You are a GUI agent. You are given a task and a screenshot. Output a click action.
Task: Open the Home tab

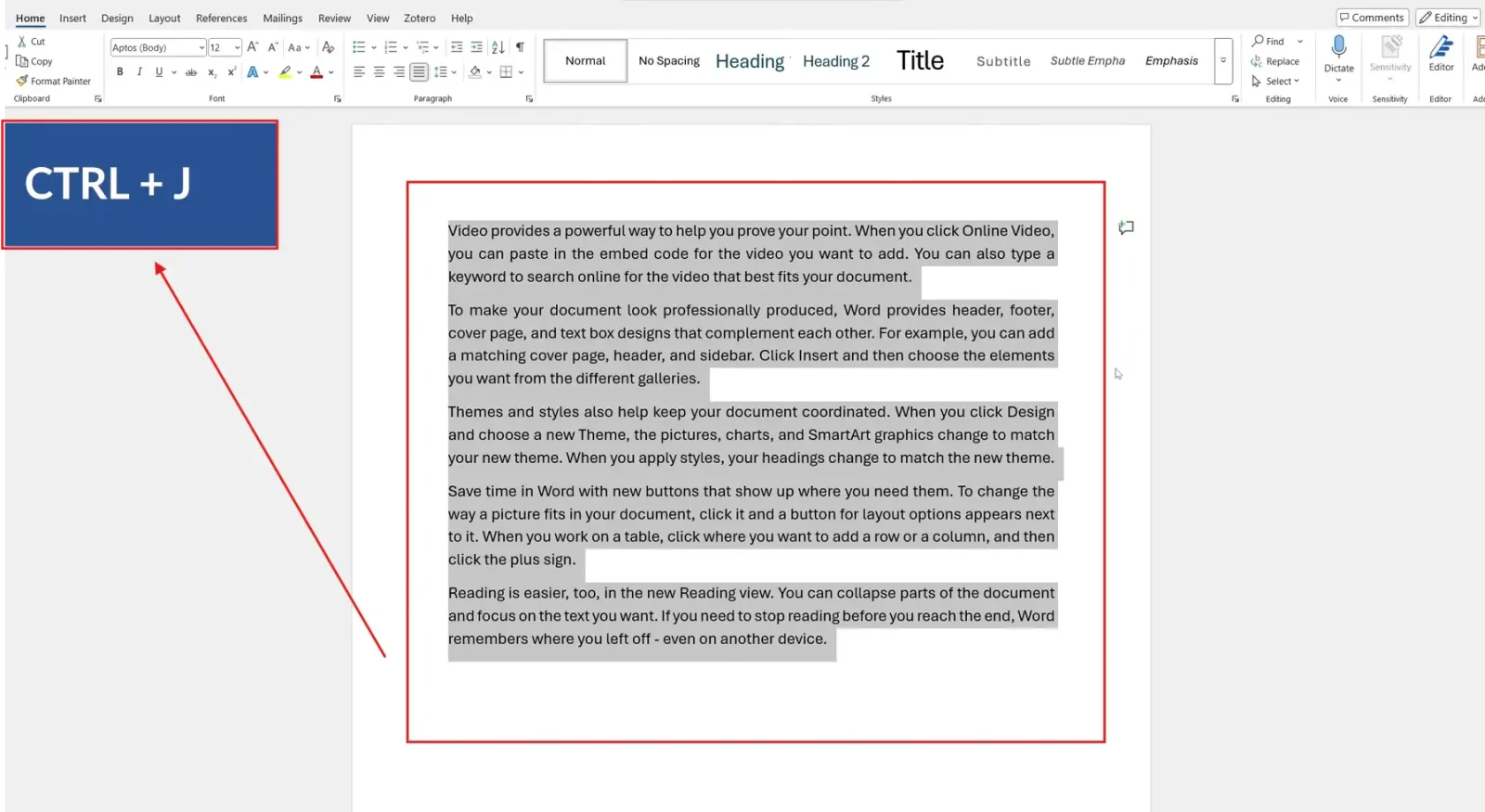[30, 19]
